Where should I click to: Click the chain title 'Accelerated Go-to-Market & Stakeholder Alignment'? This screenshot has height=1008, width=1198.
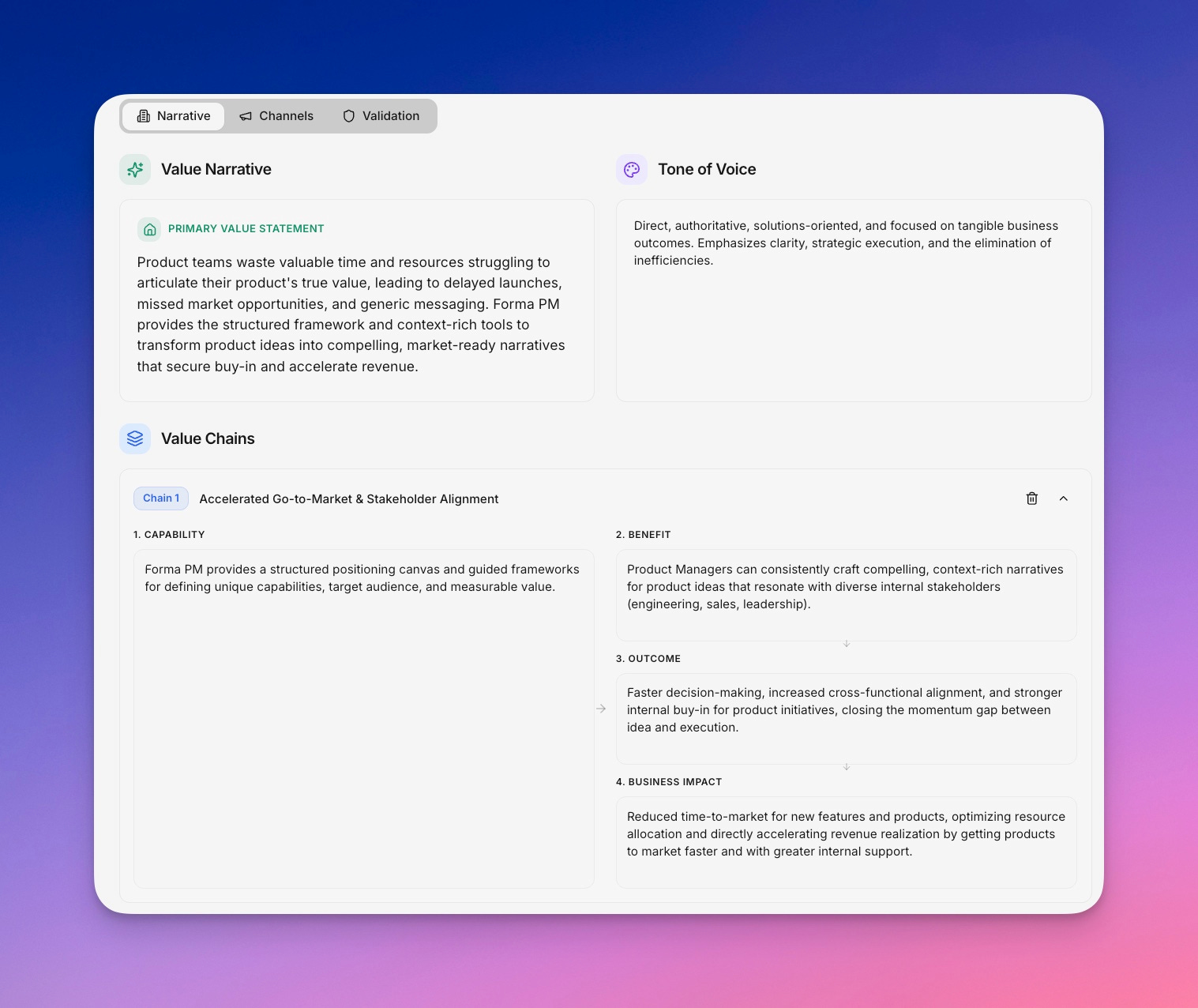point(349,499)
